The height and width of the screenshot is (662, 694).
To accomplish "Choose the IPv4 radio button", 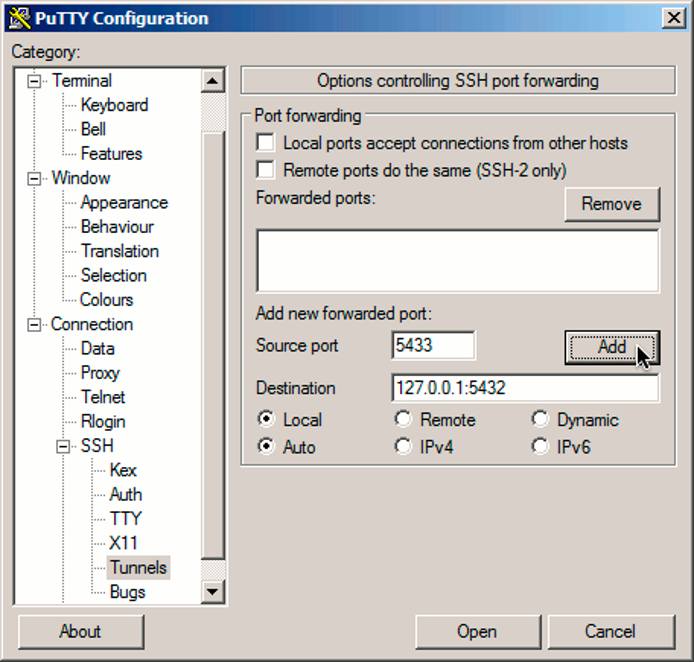I will (403, 446).
